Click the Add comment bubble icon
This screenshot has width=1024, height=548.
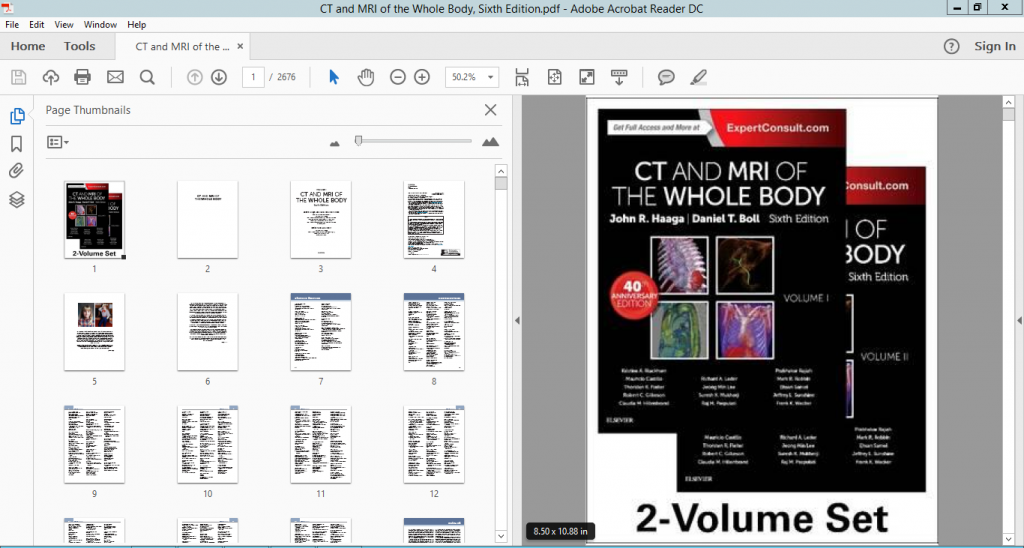[x=666, y=77]
